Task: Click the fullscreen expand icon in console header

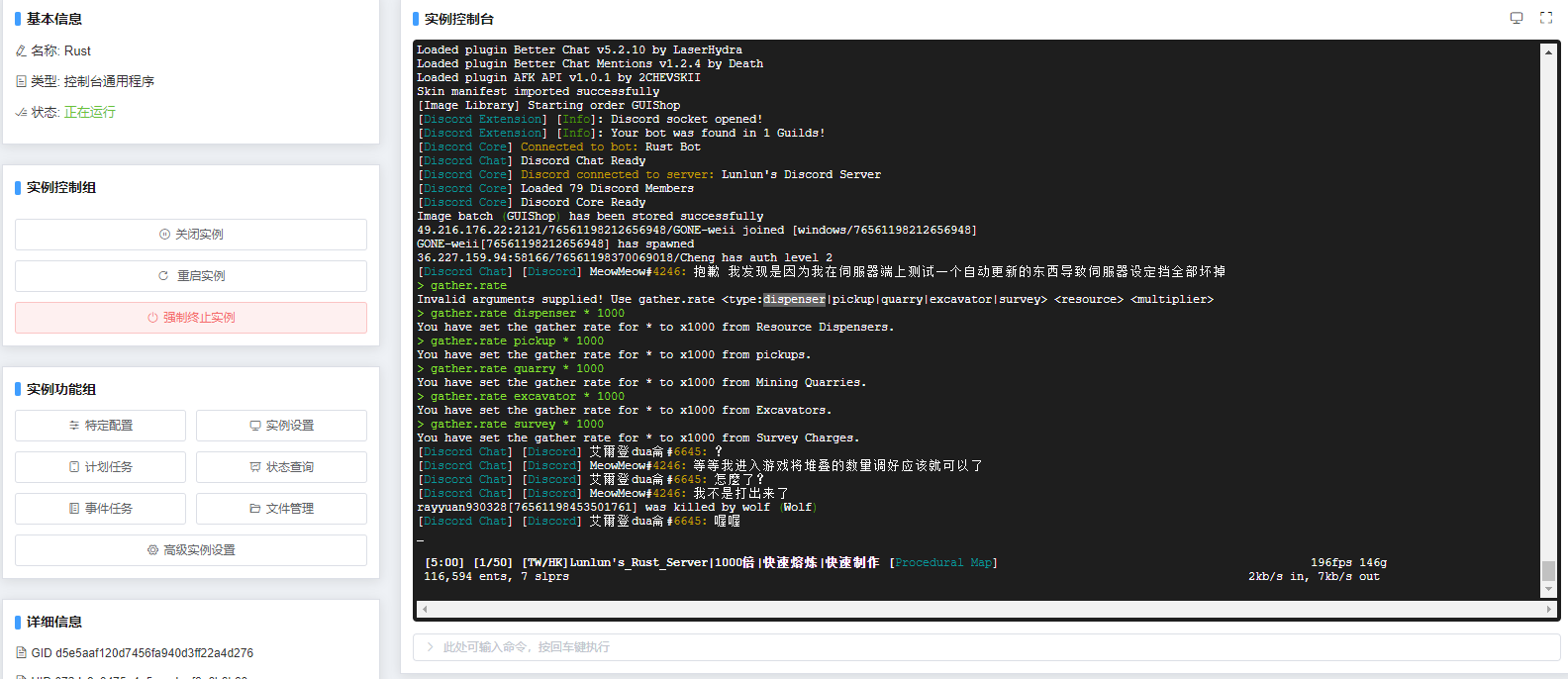Action: [x=1546, y=18]
